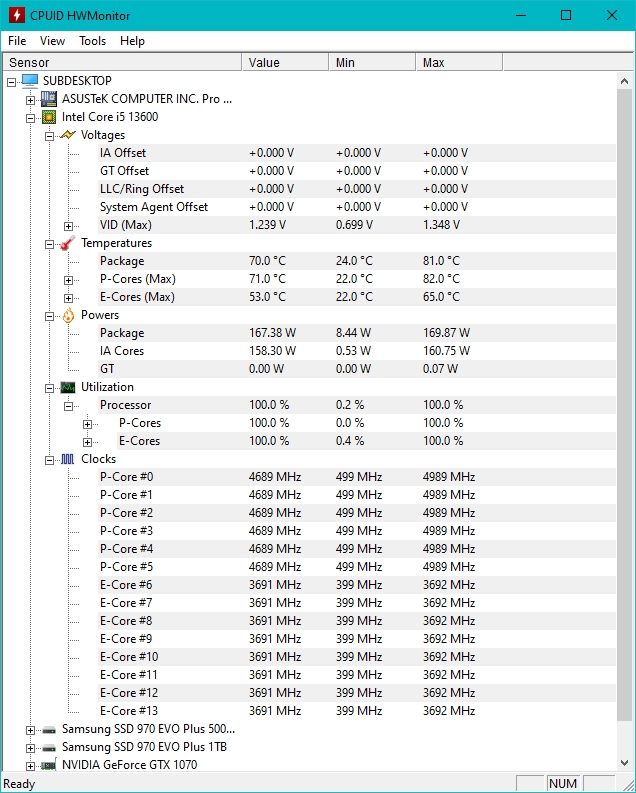636x793 pixels.
Task: Collapse the Utilization section
Action: (50, 388)
